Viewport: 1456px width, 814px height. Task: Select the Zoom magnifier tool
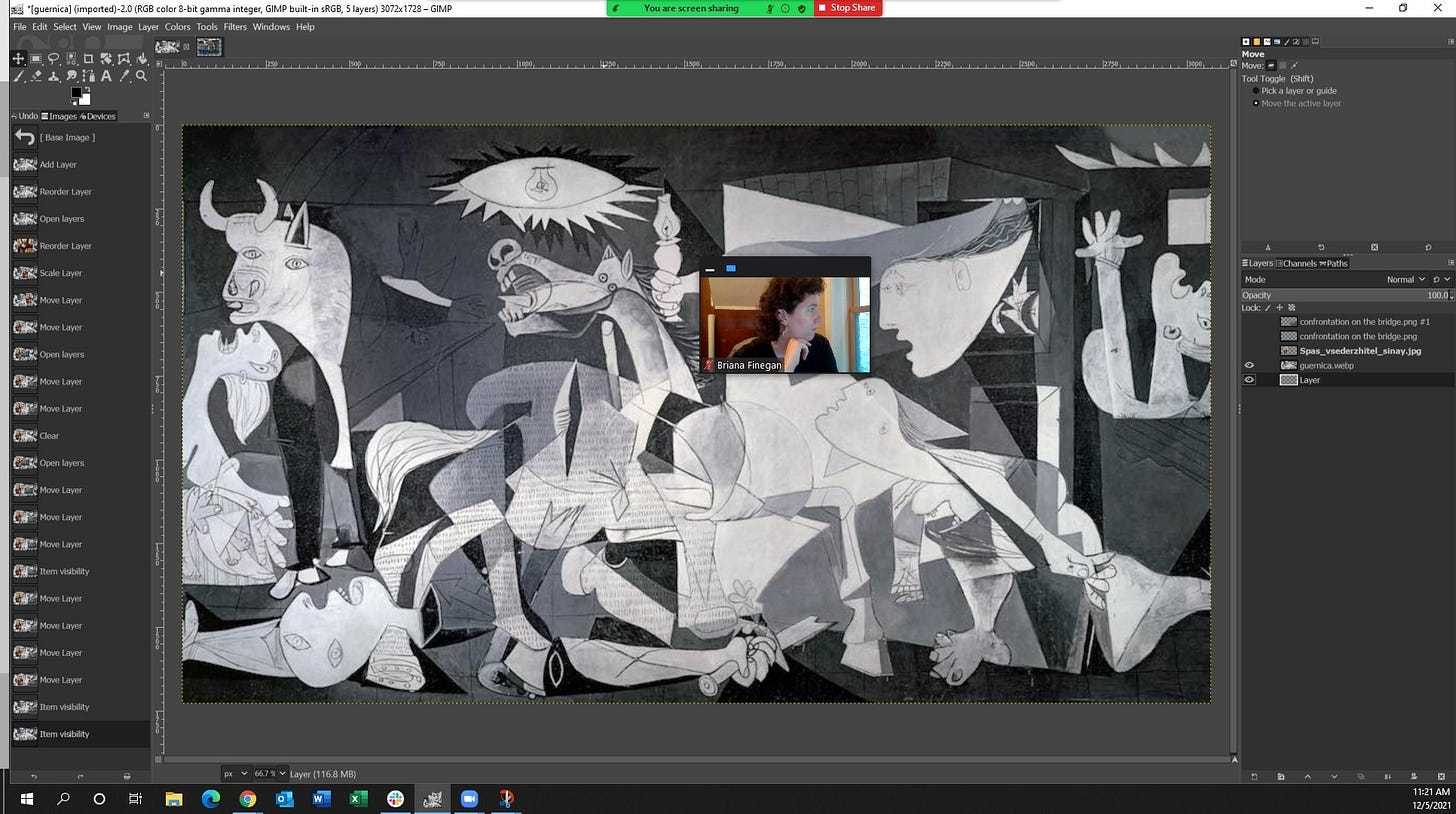tap(141, 76)
